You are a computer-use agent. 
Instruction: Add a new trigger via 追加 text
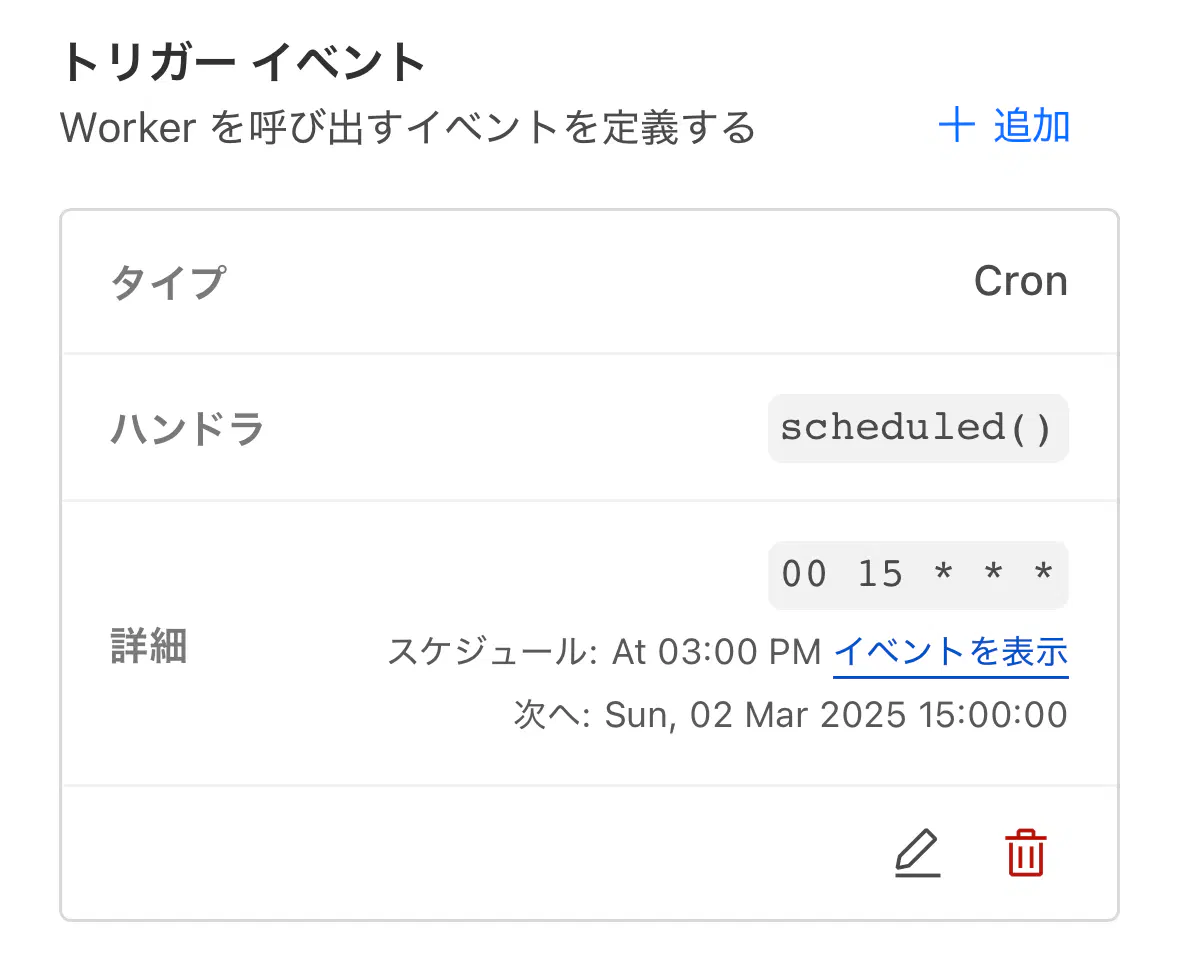click(1032, 125)
